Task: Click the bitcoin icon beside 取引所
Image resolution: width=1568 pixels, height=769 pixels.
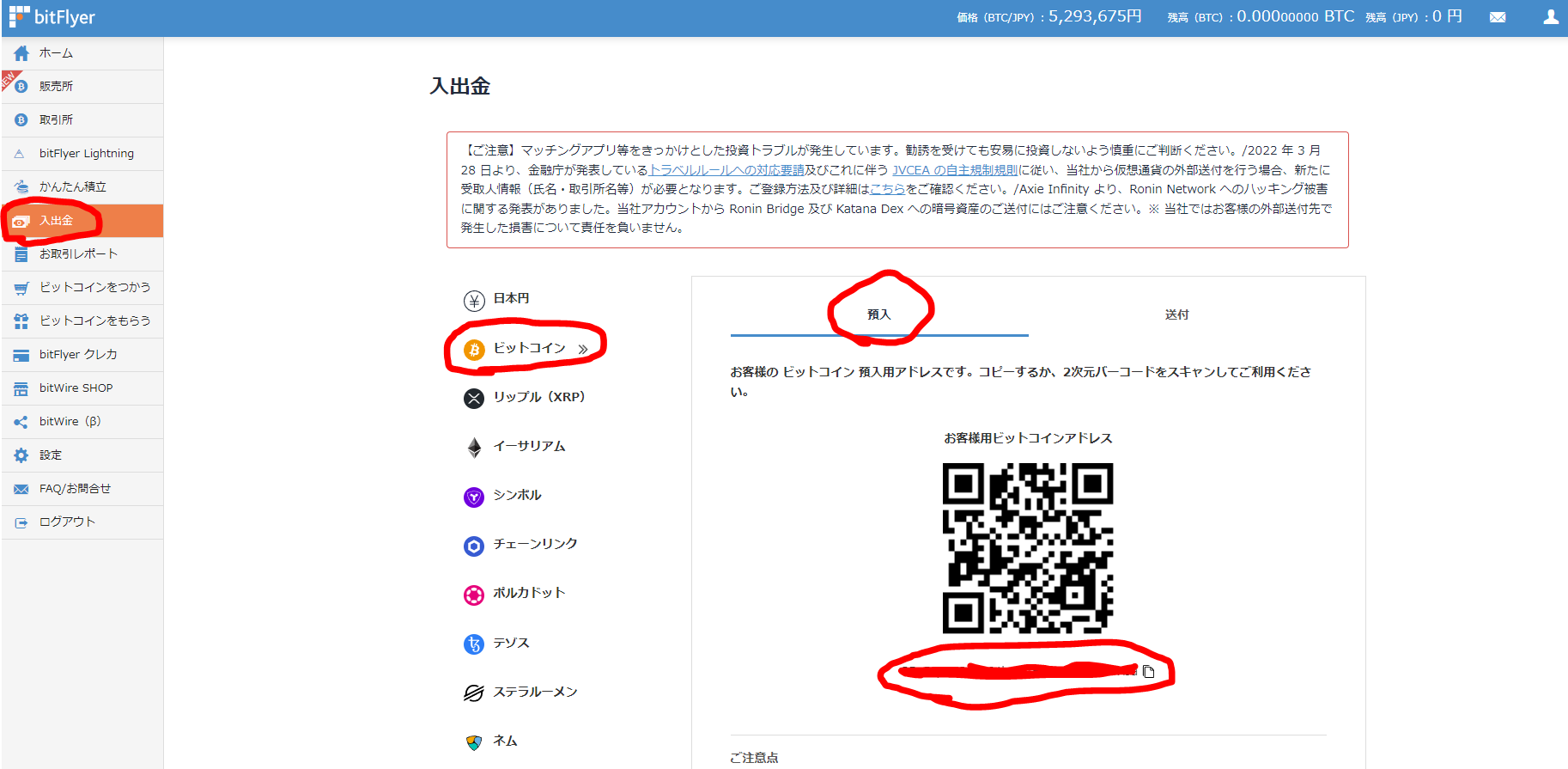Action: point(21,120)
